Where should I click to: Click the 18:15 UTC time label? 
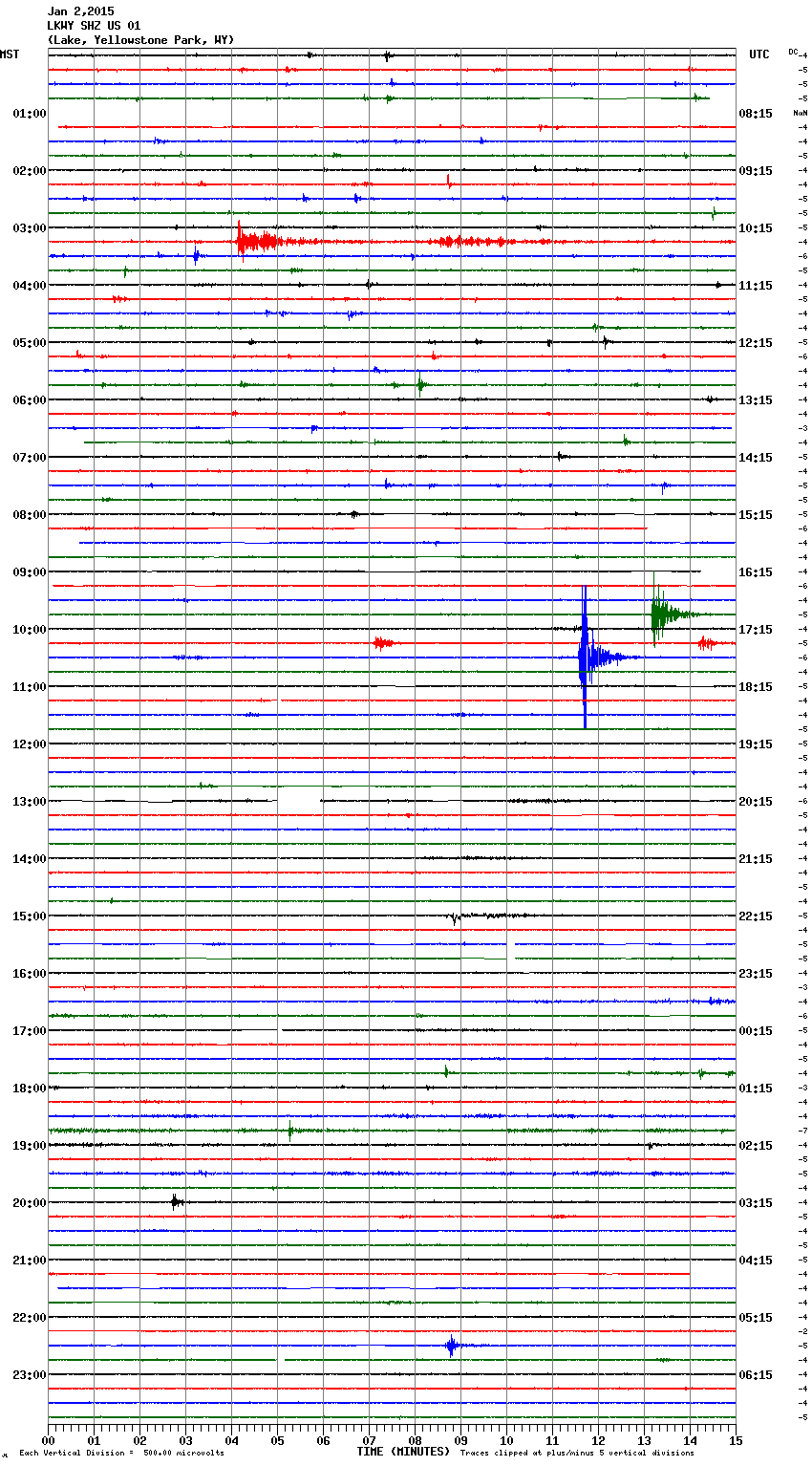coord(756,687)
